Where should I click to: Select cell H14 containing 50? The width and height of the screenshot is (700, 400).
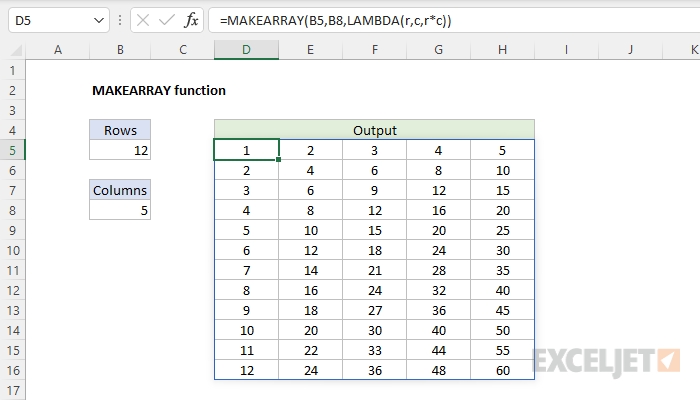pyautogui.click(x=502, y=330)
